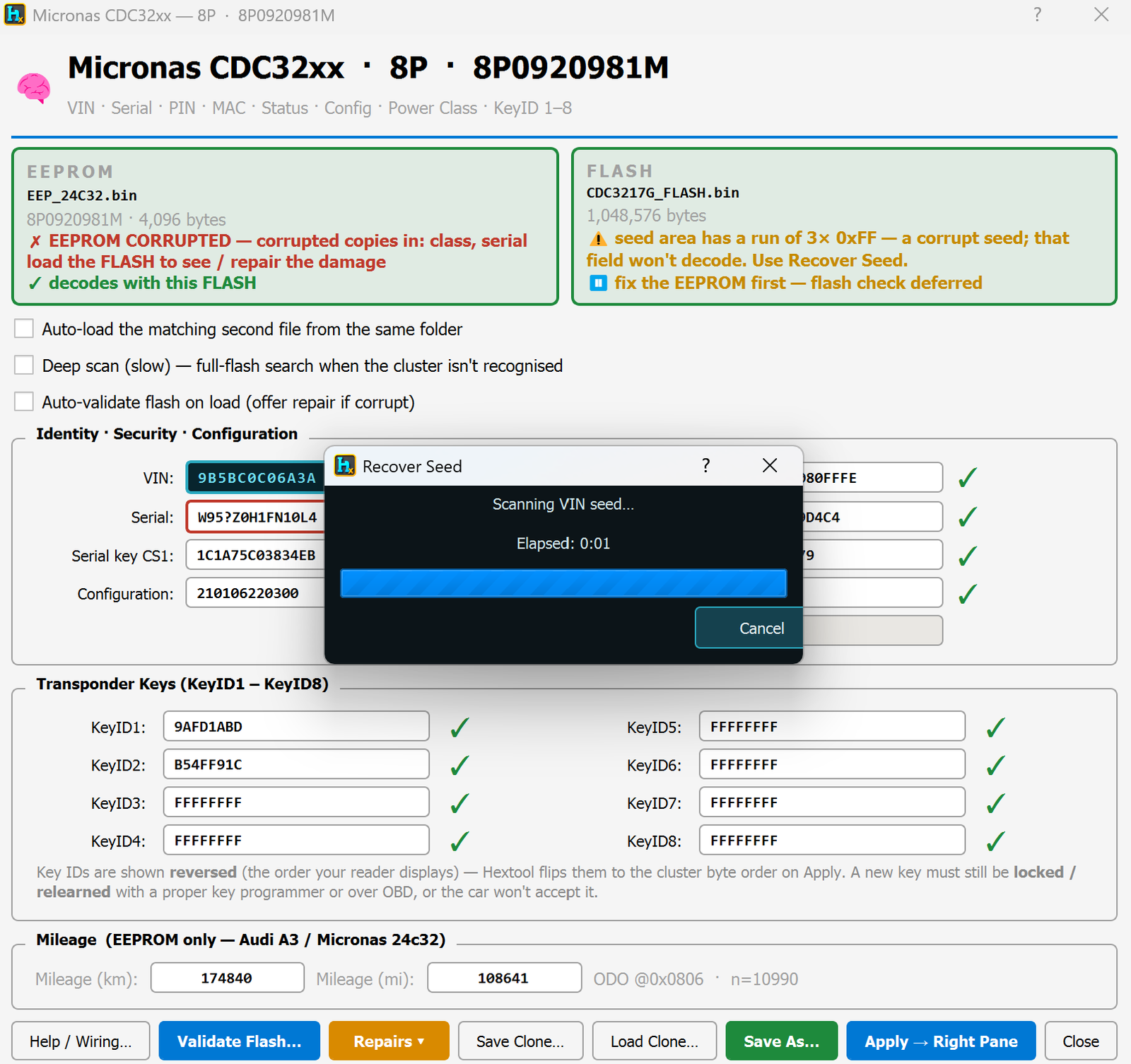The height and width of the screenshot is (1064, 1131).
Task: Click the Validate Flash... button
Action: tap(239, 1041)
